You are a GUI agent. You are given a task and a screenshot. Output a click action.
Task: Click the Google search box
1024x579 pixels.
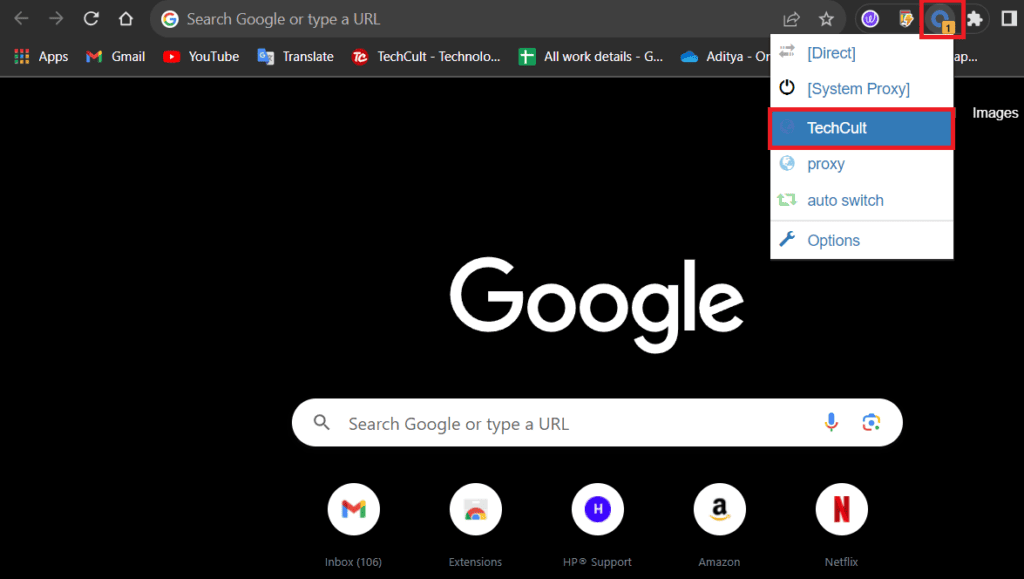(x=570, y=423)
